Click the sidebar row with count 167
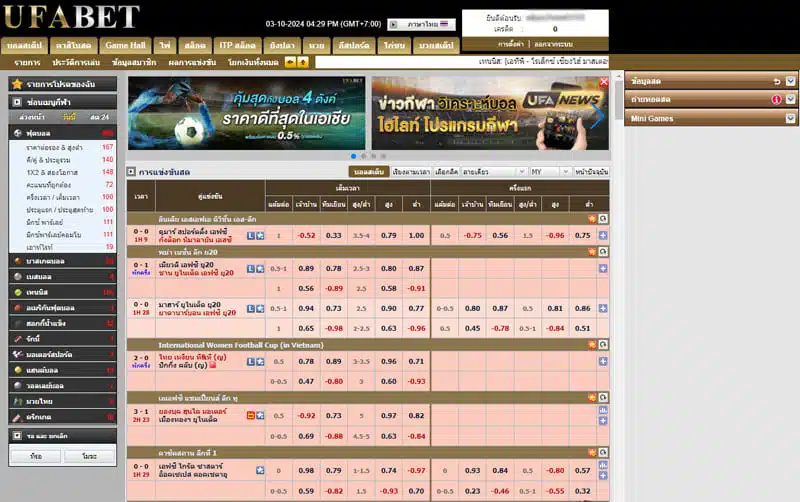This screenshot has height=502, width=800. pos(63,147)
